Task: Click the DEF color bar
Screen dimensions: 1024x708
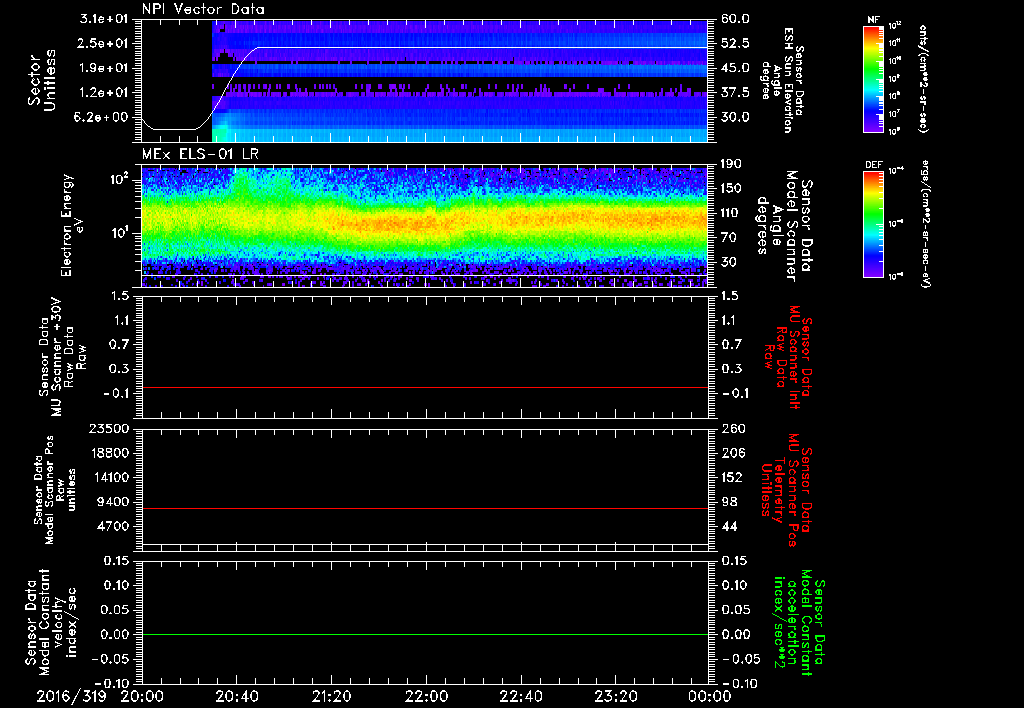Action: [x=873, y=224]
